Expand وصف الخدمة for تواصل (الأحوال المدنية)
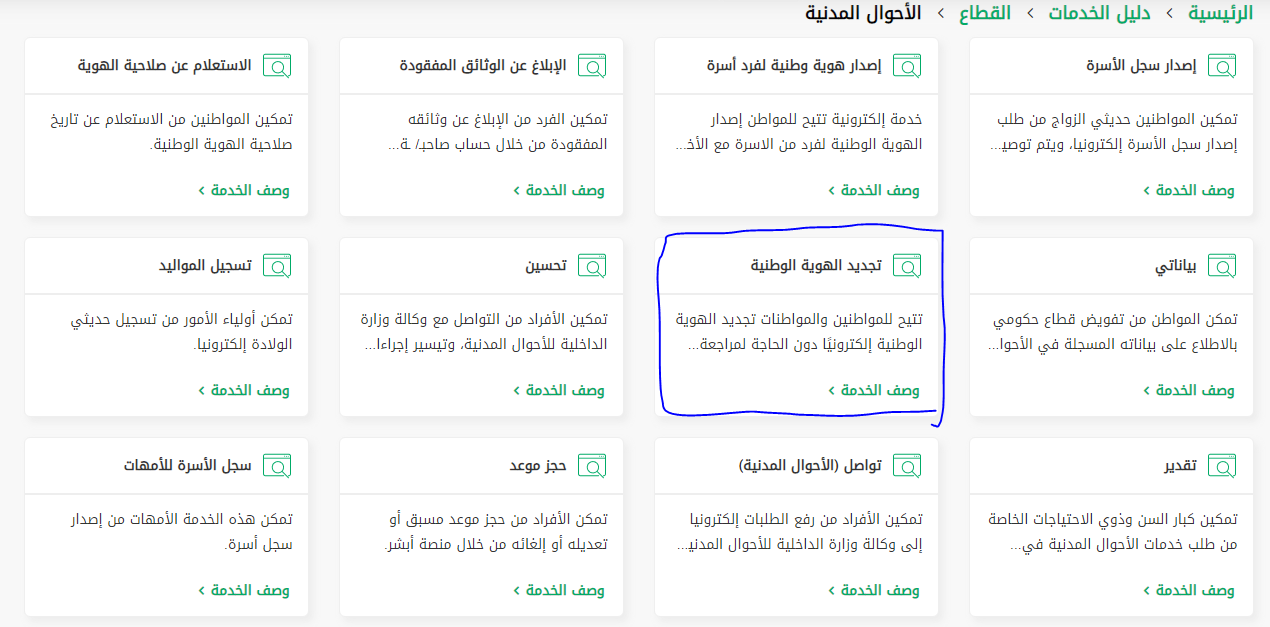Screen dimensions: 1270x627 (874, 590)
